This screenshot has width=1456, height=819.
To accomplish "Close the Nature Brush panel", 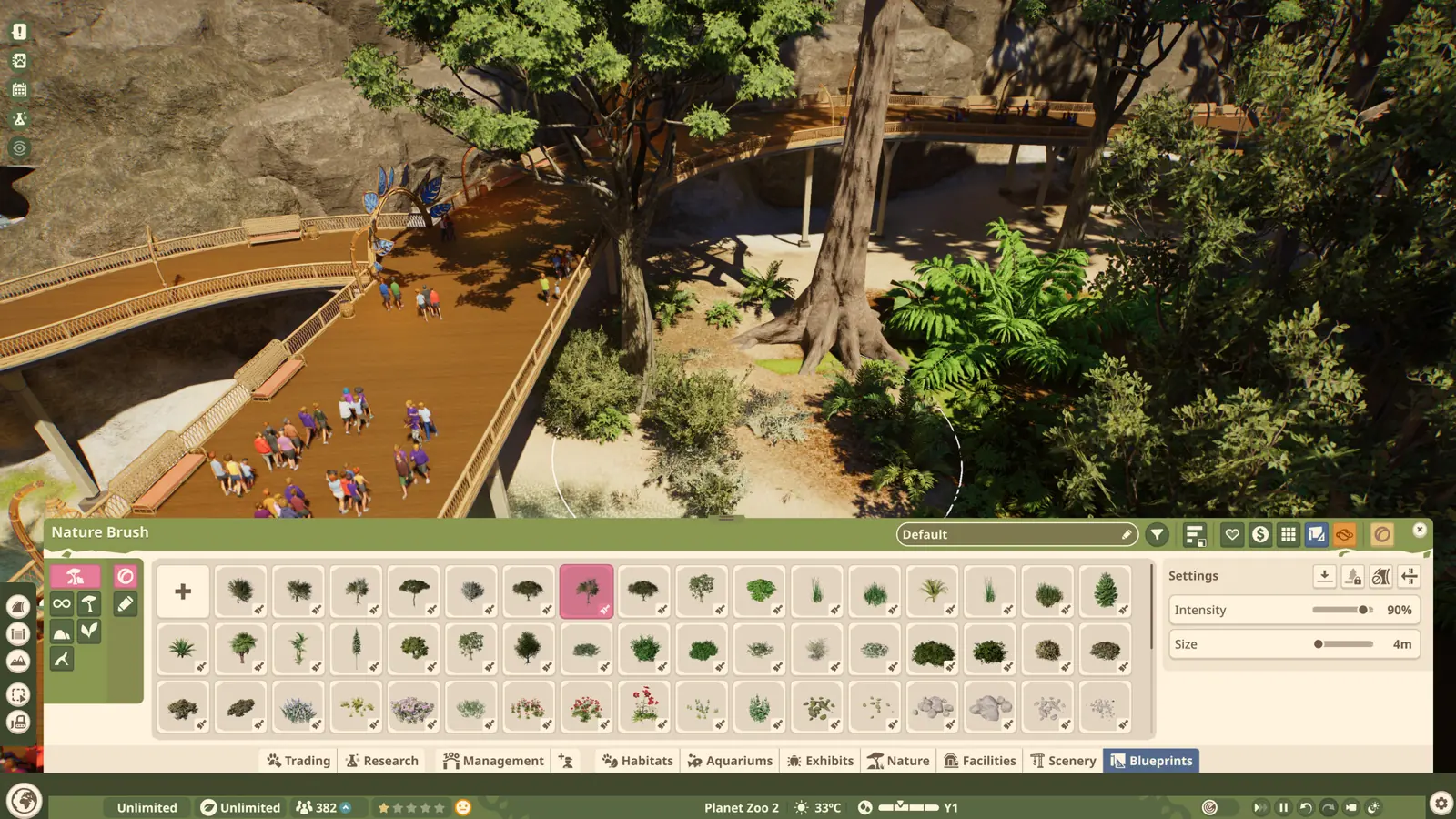I will pyautogui.click(x=1420, y=530).
